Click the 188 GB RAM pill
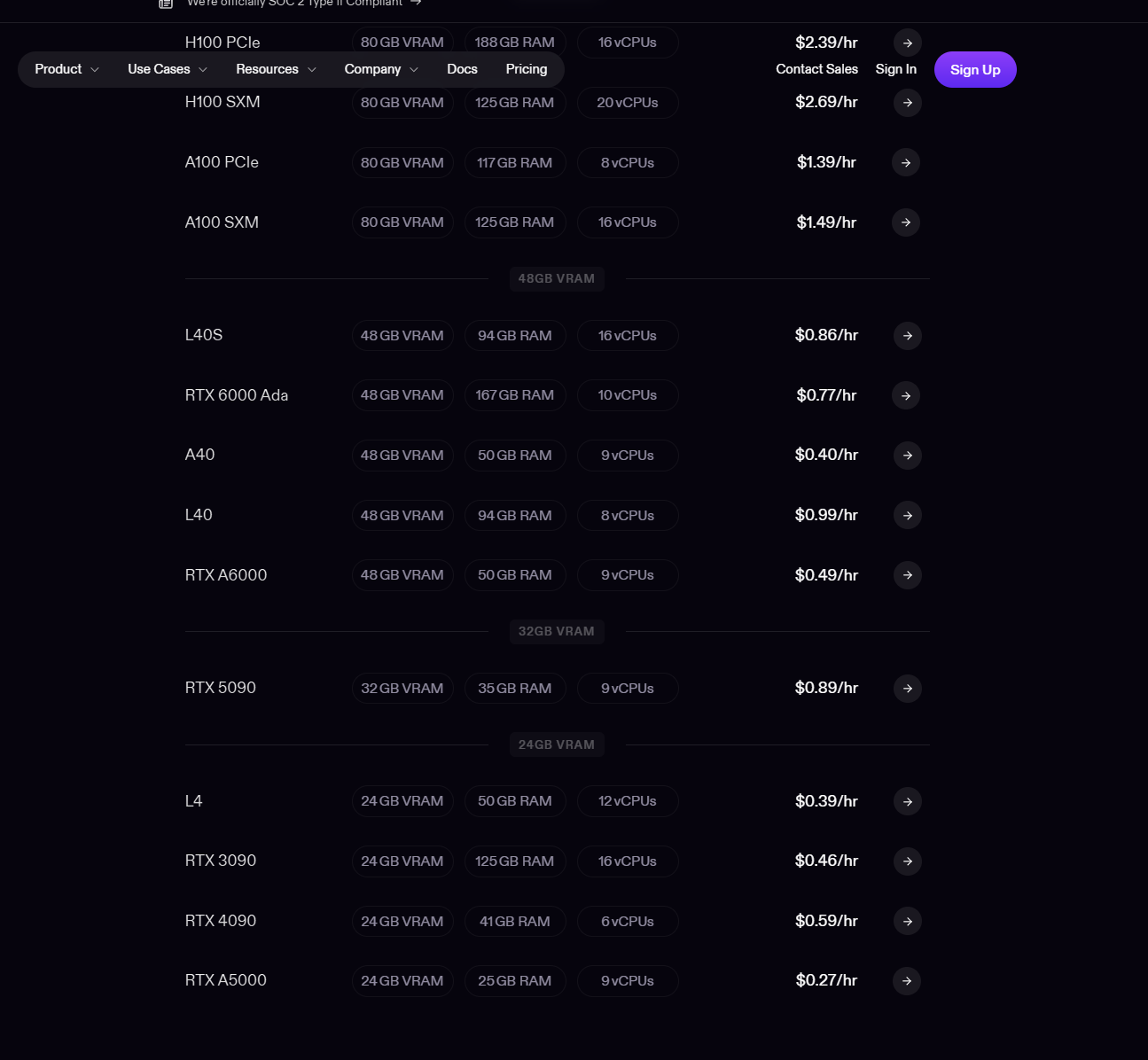The height and width of the screenshot is (1060, 1148). click(x=515, y=43)
